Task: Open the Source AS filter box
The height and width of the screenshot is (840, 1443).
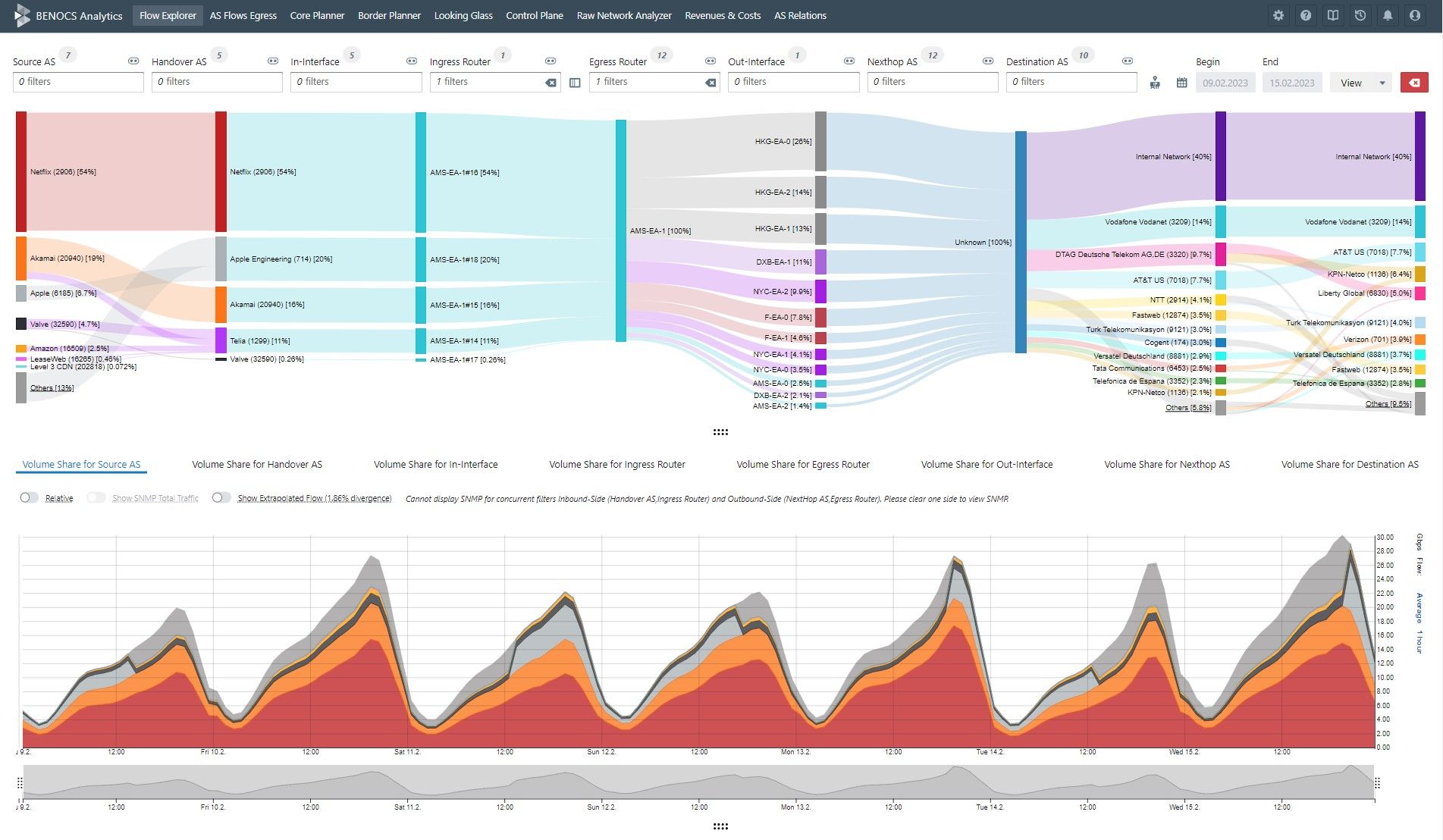Action: click(78, 82)
